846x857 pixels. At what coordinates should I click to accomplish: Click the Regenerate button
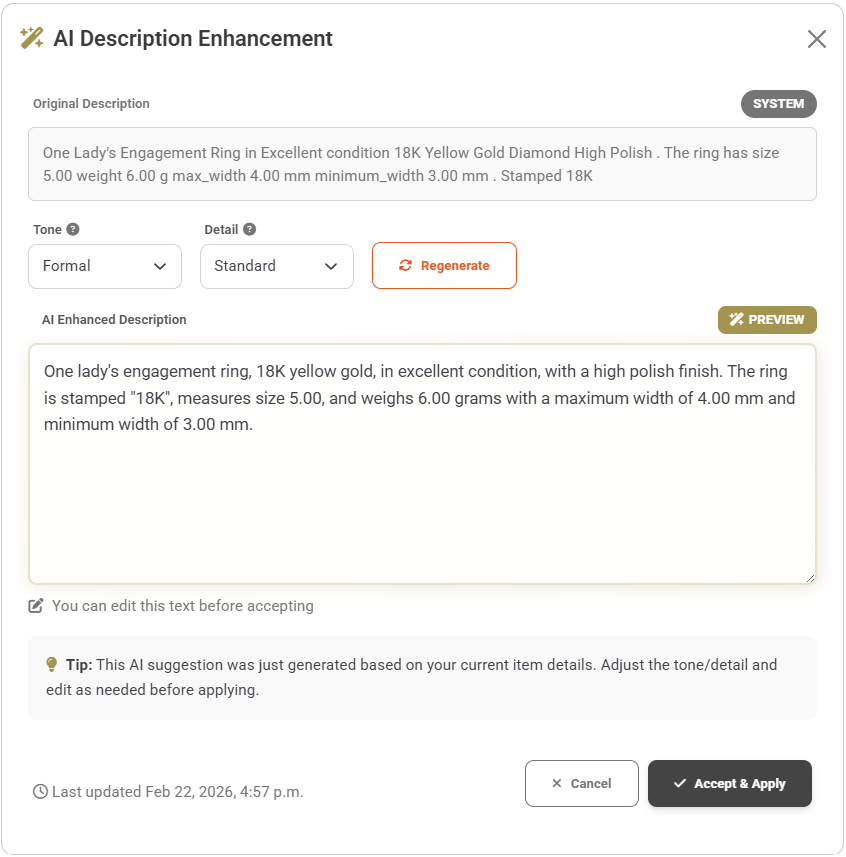[444, 265]
